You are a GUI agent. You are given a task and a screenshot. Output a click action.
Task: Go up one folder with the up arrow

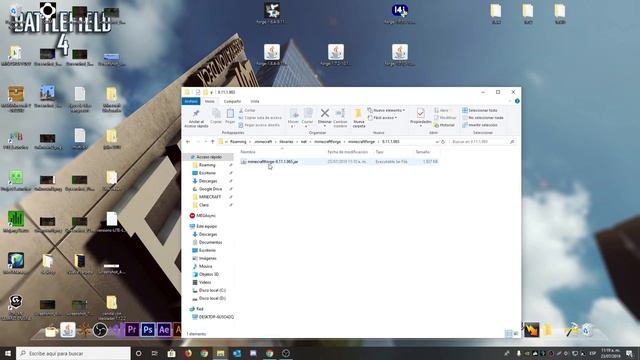(x=212, y=142)
